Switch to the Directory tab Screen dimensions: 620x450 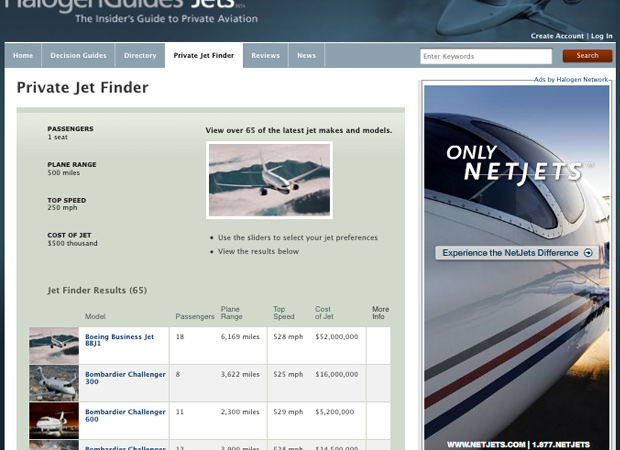140,55
